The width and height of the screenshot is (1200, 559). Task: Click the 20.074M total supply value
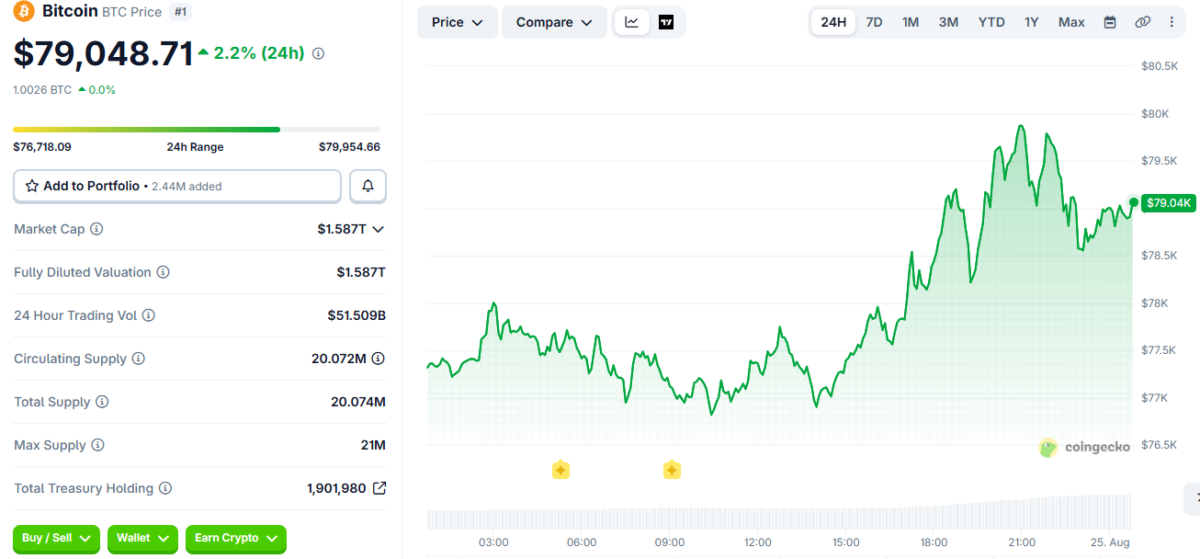point(358,402)
